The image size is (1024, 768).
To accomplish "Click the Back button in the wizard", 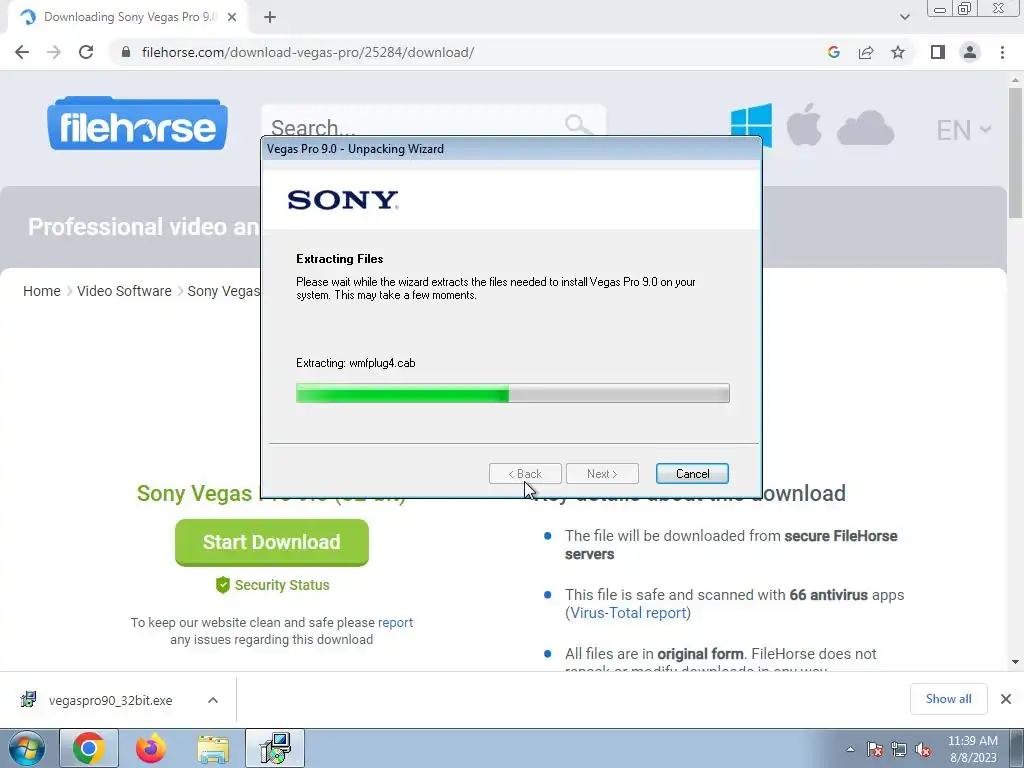I will click(x=525, y=473).
